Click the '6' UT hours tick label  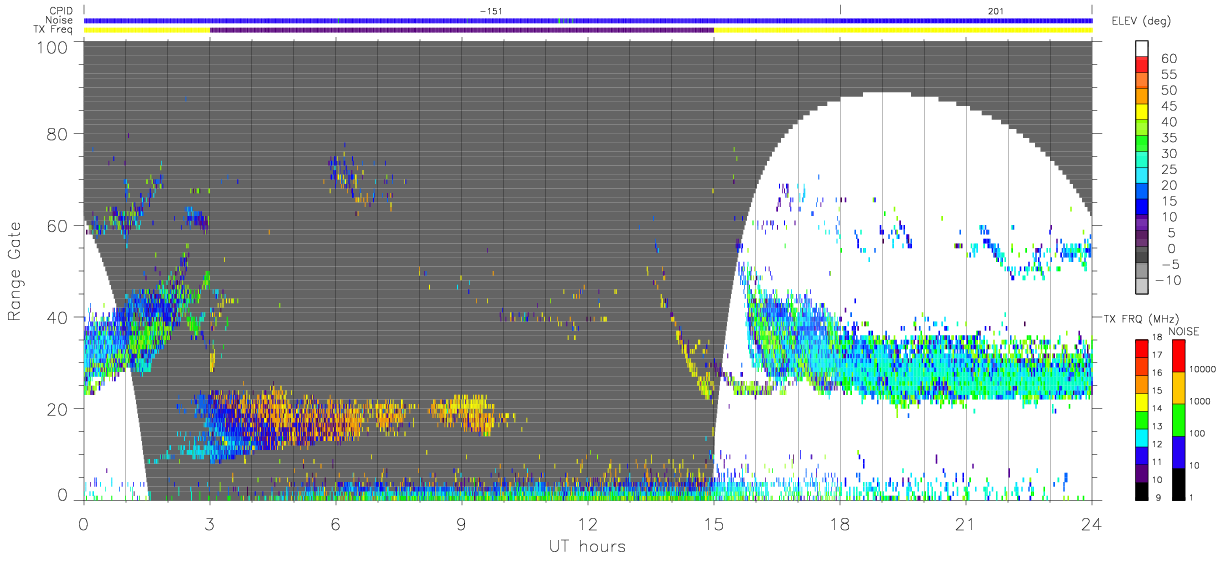point(336,523)
